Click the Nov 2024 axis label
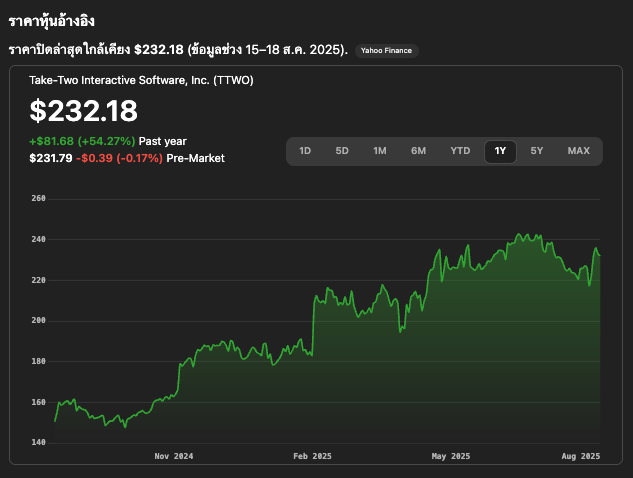Viewport: 633px width, 478px height. [x=174, y=456]
